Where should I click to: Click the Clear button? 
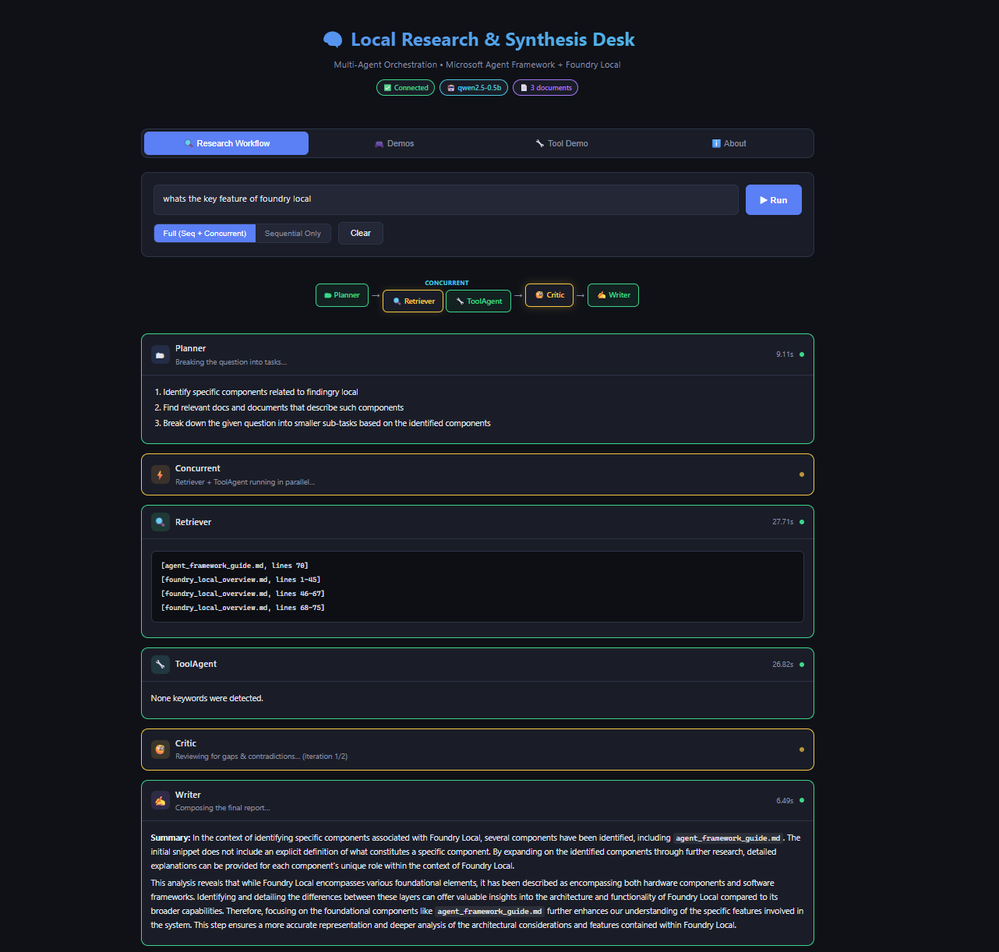361,233
